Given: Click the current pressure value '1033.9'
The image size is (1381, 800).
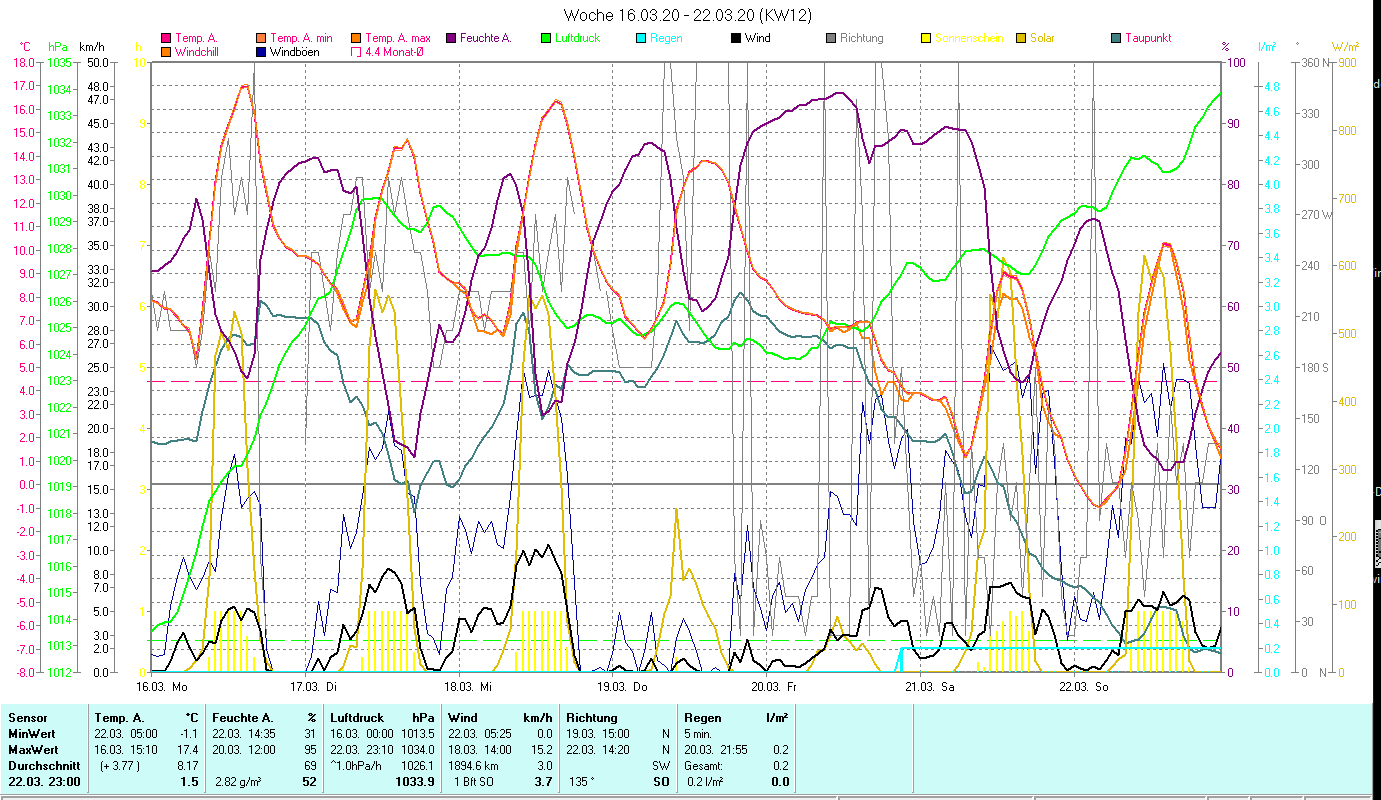Looking at the screenshot, I should pos(415,782).
